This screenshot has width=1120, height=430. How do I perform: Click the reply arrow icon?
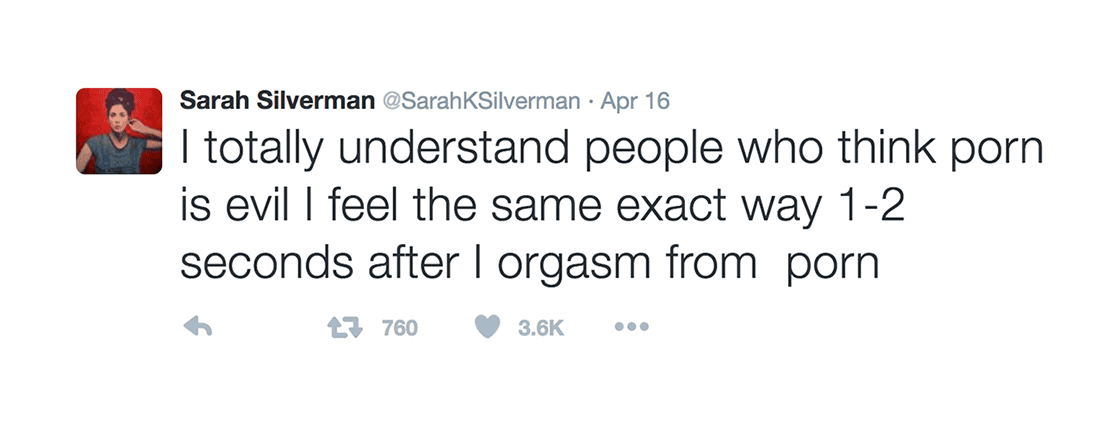pos(197,327)
